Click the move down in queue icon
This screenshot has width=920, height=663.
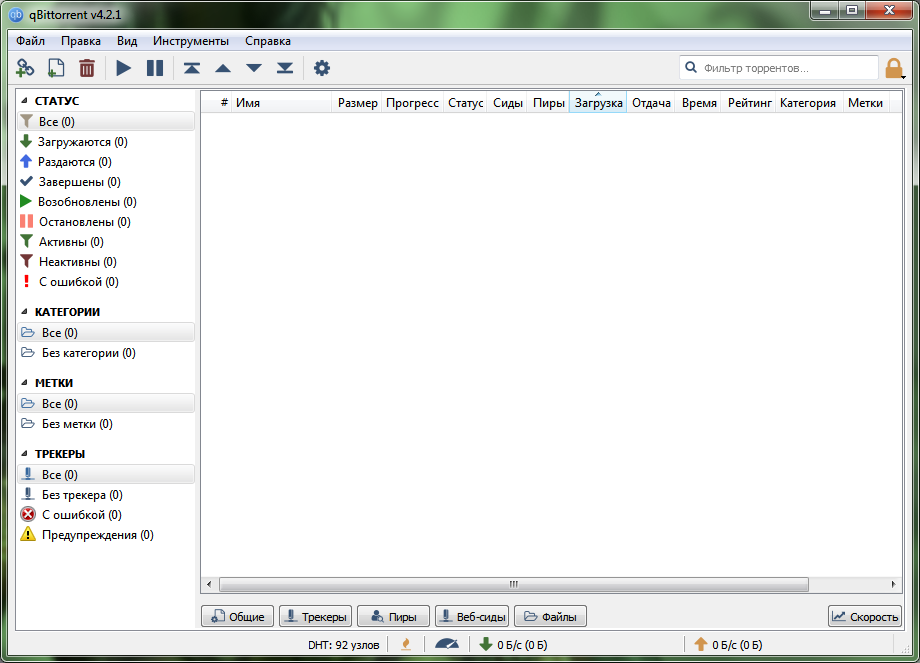click(x=252, y=68)
